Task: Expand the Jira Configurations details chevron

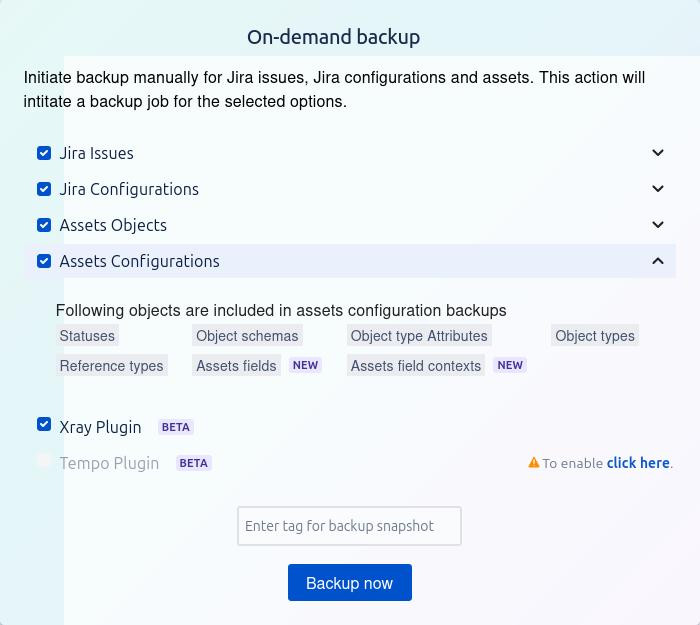Action: (658, 189)
